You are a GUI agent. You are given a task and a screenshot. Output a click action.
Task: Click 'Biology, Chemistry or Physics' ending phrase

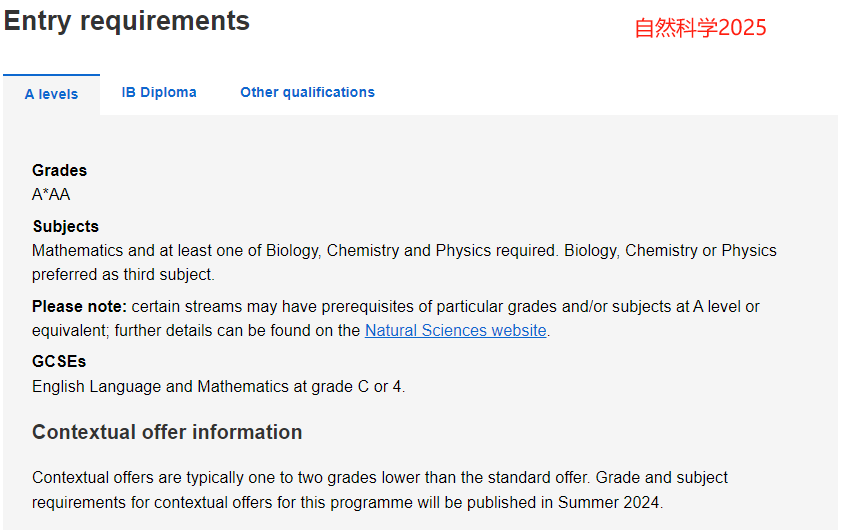point(670,250)
